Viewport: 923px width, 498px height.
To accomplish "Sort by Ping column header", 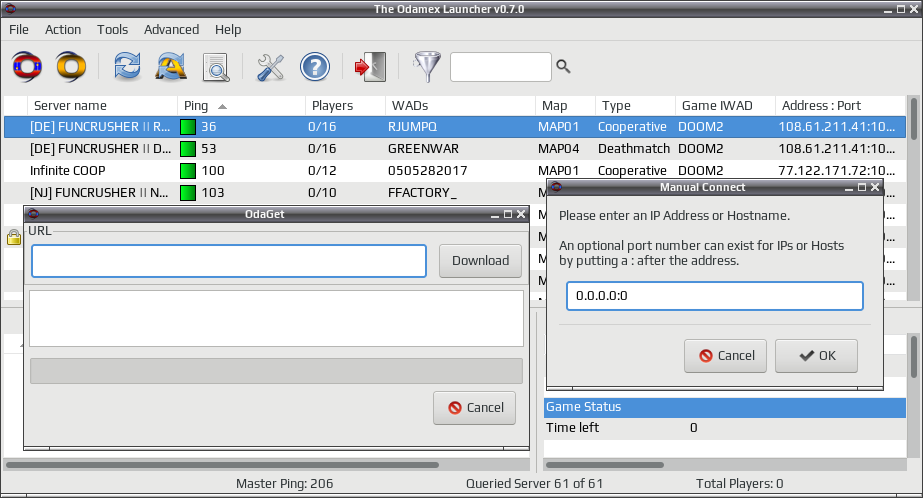I will tap(241, 105).
